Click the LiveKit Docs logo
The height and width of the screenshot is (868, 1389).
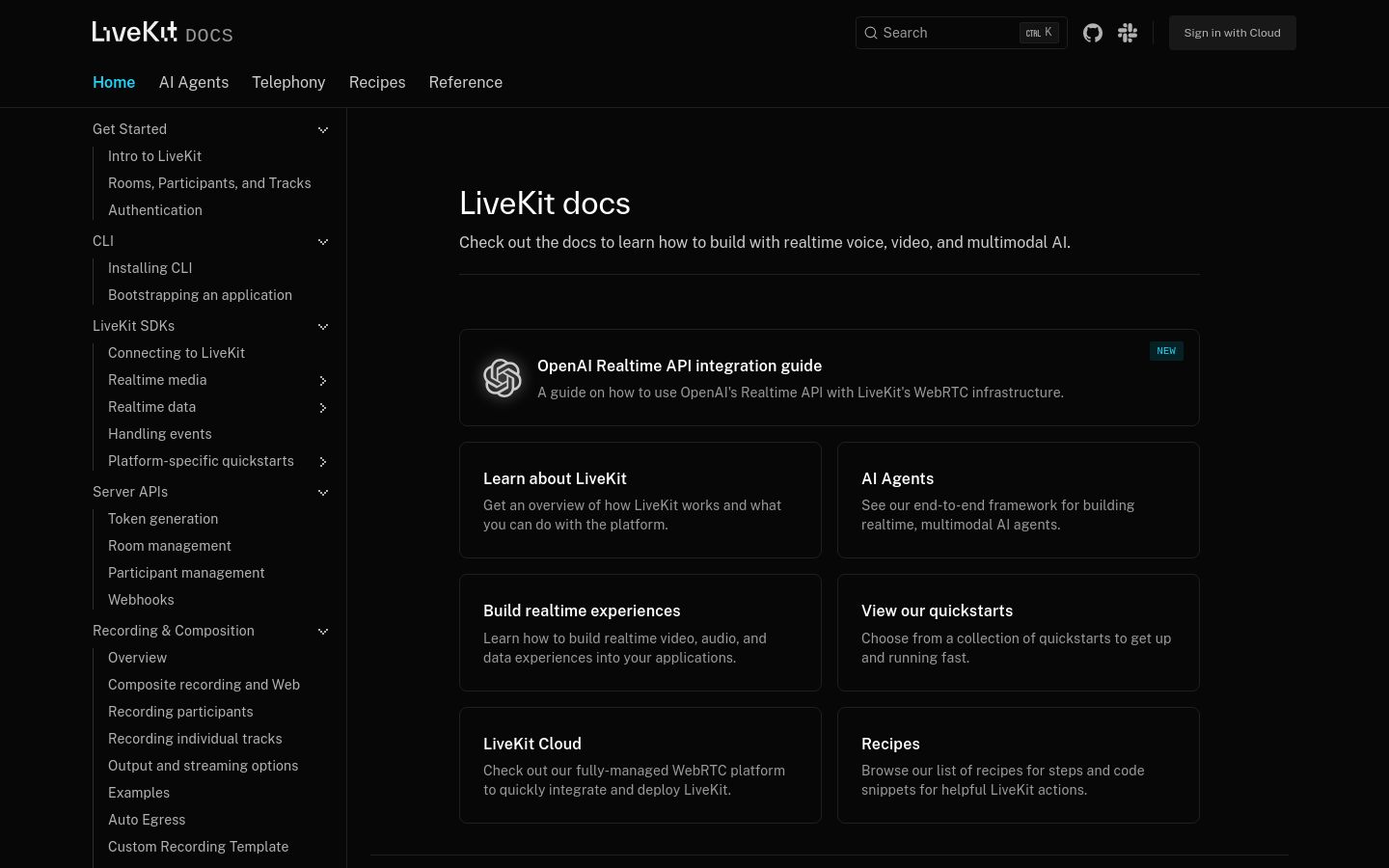pos(163,33)
